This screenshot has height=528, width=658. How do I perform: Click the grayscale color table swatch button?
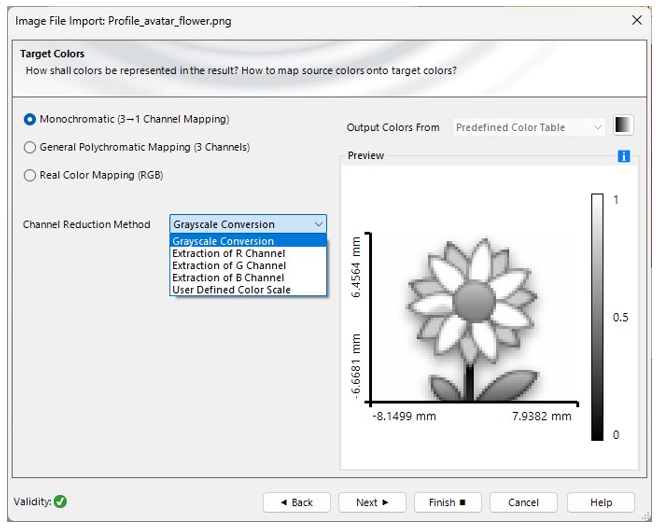click(x=623, y=125)
